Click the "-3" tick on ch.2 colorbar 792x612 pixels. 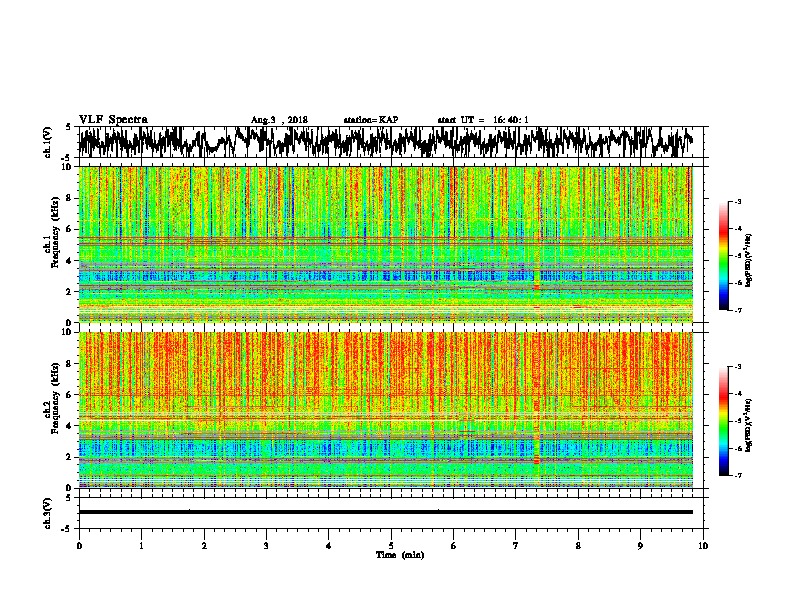(x=737, y=367)
